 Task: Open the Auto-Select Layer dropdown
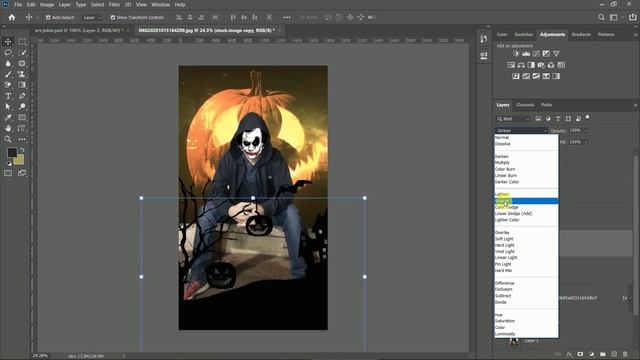(x=92, y=18)
